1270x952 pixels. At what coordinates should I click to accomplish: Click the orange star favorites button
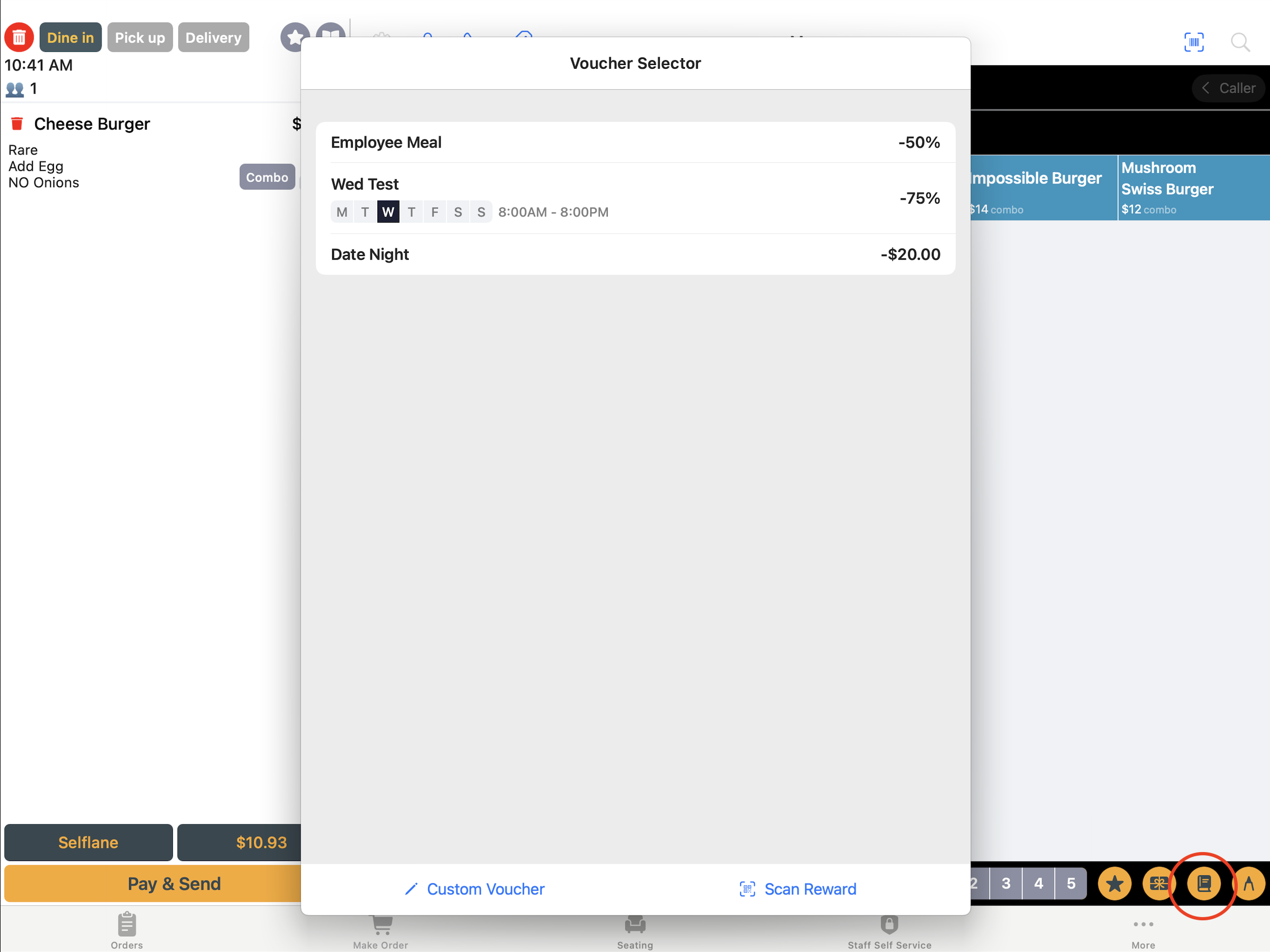1114,883
